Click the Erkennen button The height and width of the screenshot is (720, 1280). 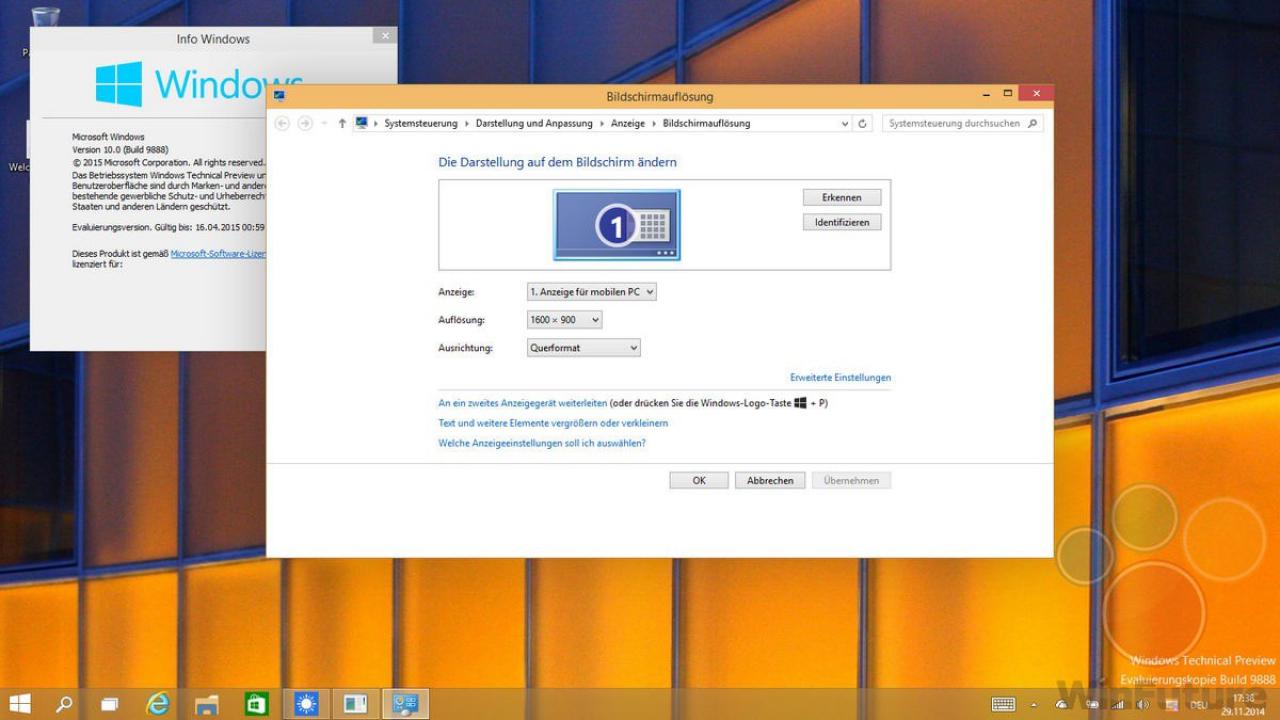click(842, 197)
